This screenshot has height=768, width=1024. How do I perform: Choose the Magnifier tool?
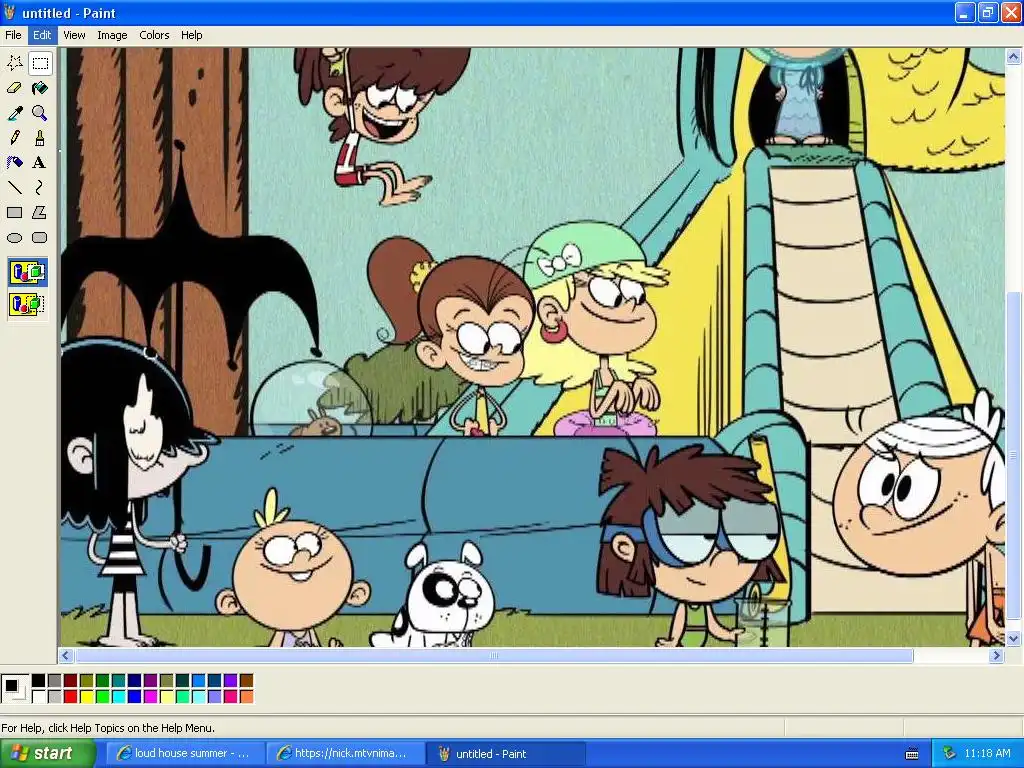(x=40, y=113)
